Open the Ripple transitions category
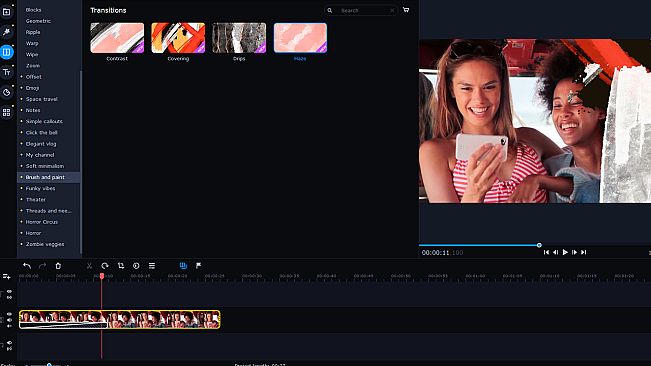Viewport: 651px width, 366px height. pos(33,32)
